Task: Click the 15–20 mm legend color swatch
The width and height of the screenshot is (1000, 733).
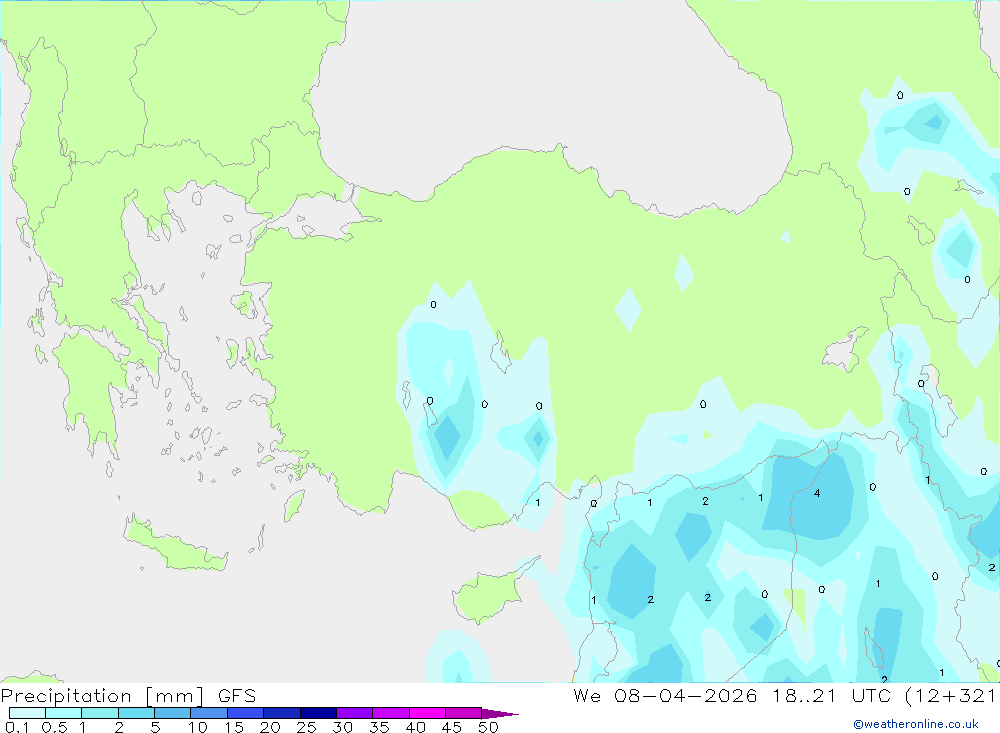Action: pos(246,713)
